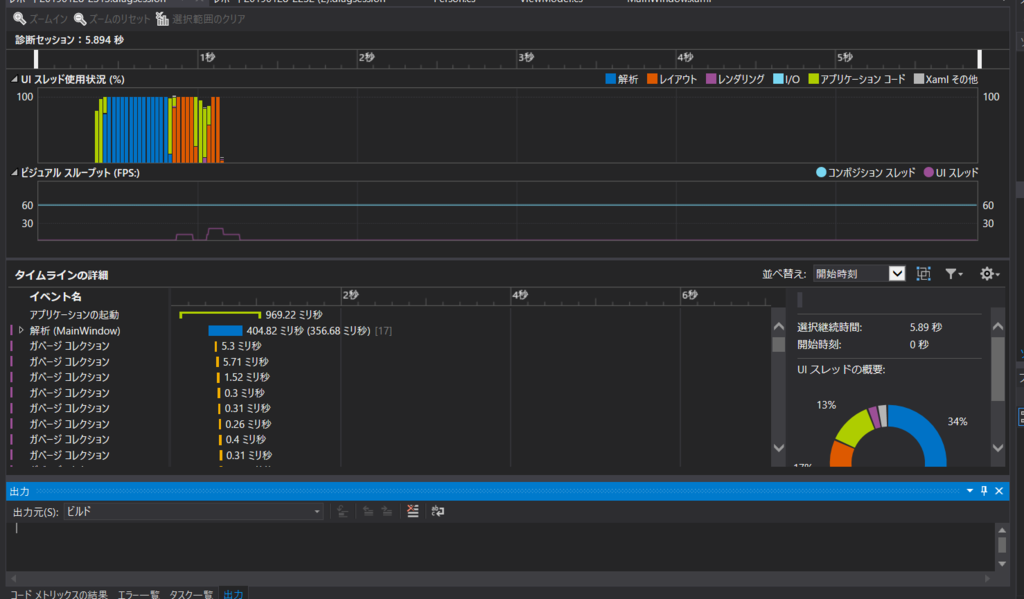Open the gear settings in Timeline Details
Image resolution: width=1024 pixels, height=599 pixels.
point(989,274)
